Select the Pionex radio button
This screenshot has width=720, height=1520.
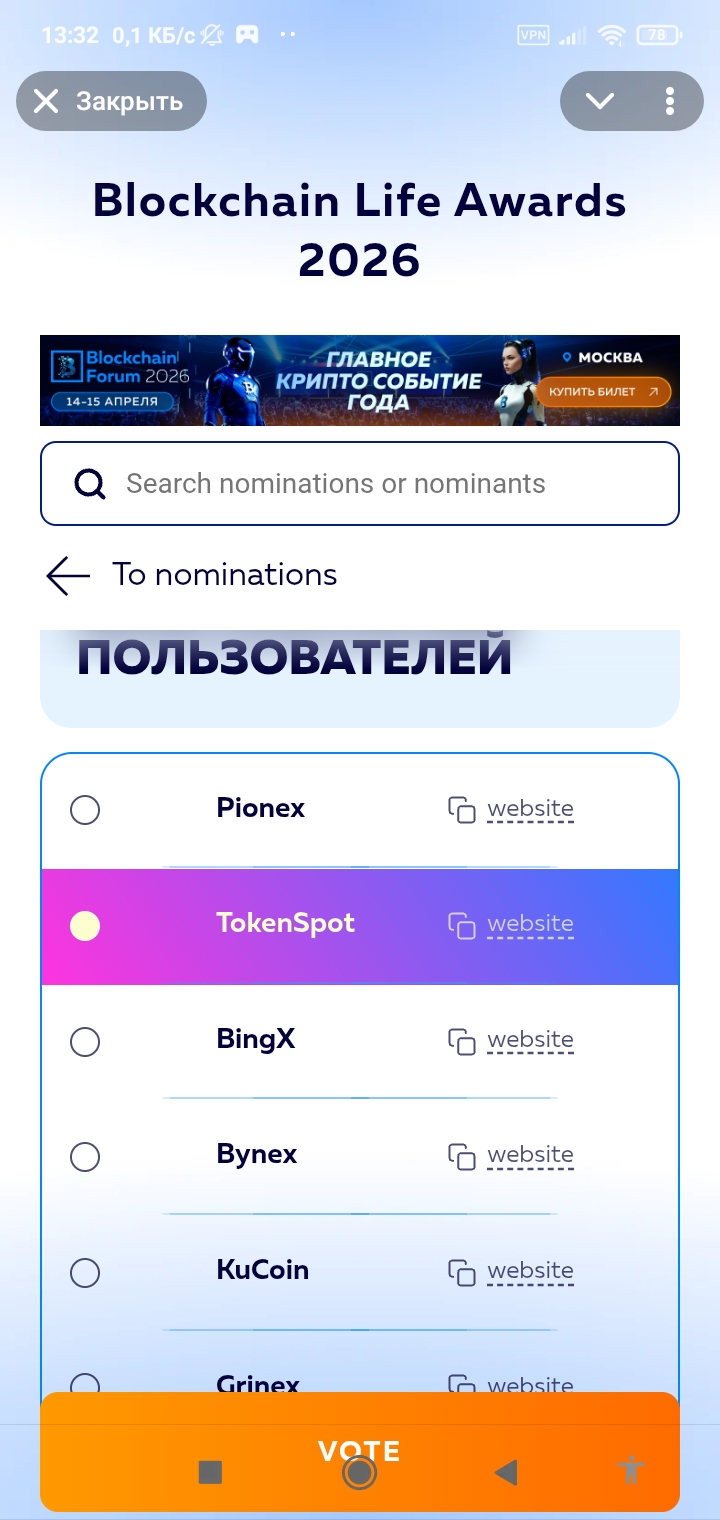tap(85, 810)
